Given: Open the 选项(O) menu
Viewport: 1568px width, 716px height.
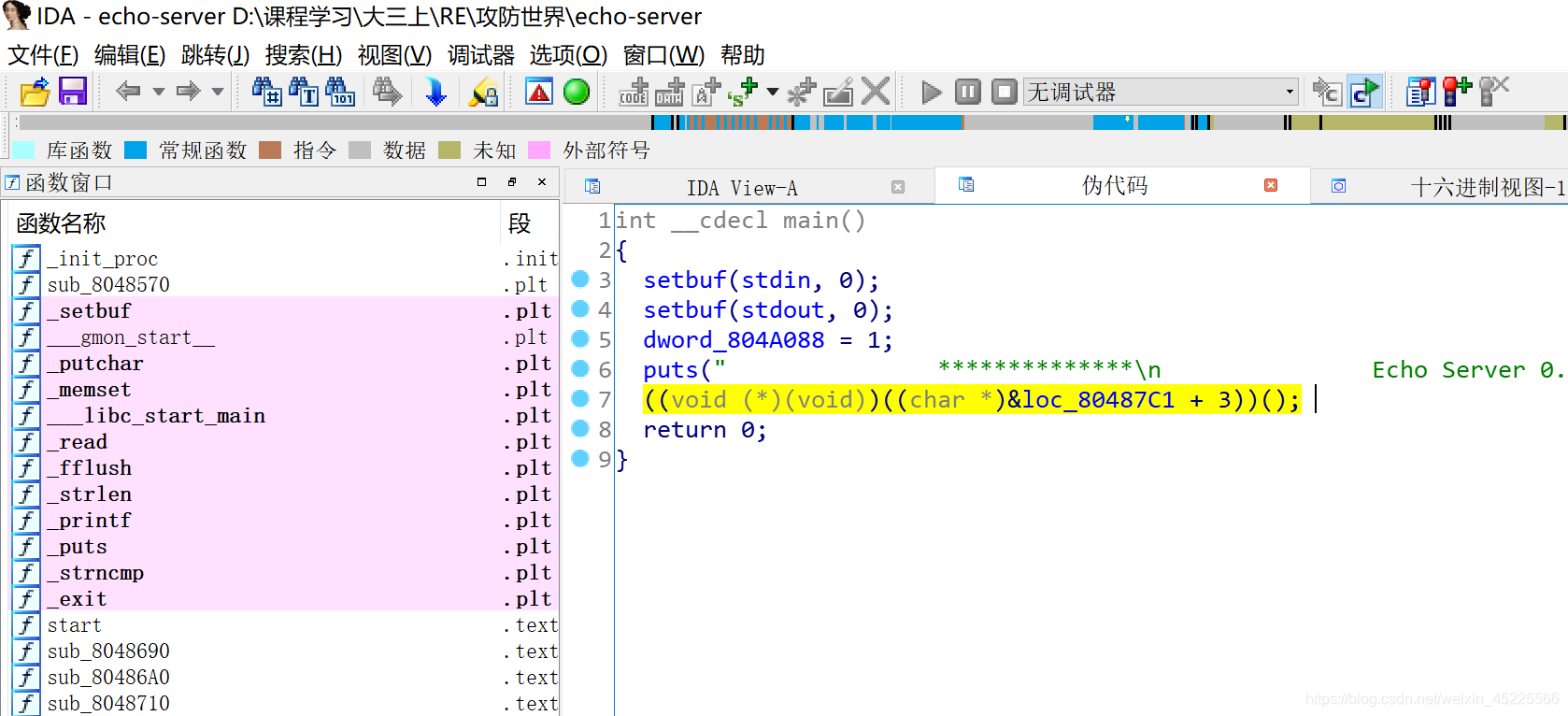Looking at the screenshot, I should click(x=568, y=55).
